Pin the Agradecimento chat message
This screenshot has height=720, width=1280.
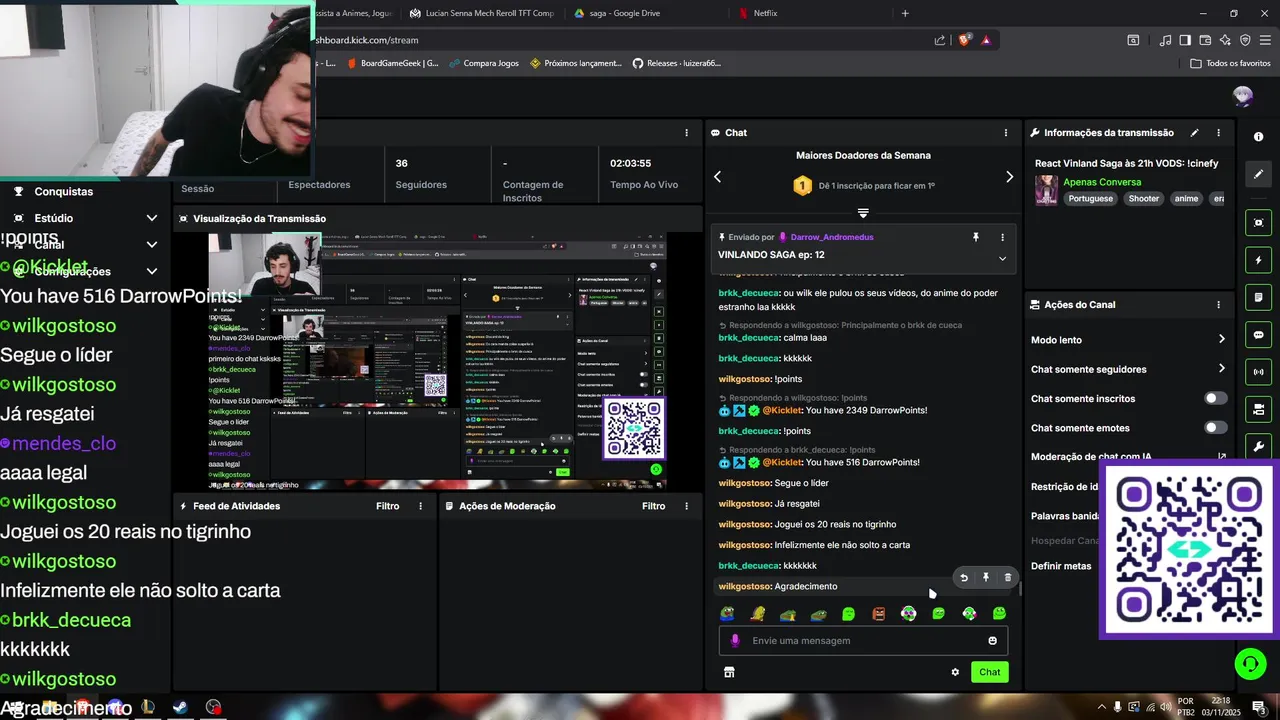point(986,577)
